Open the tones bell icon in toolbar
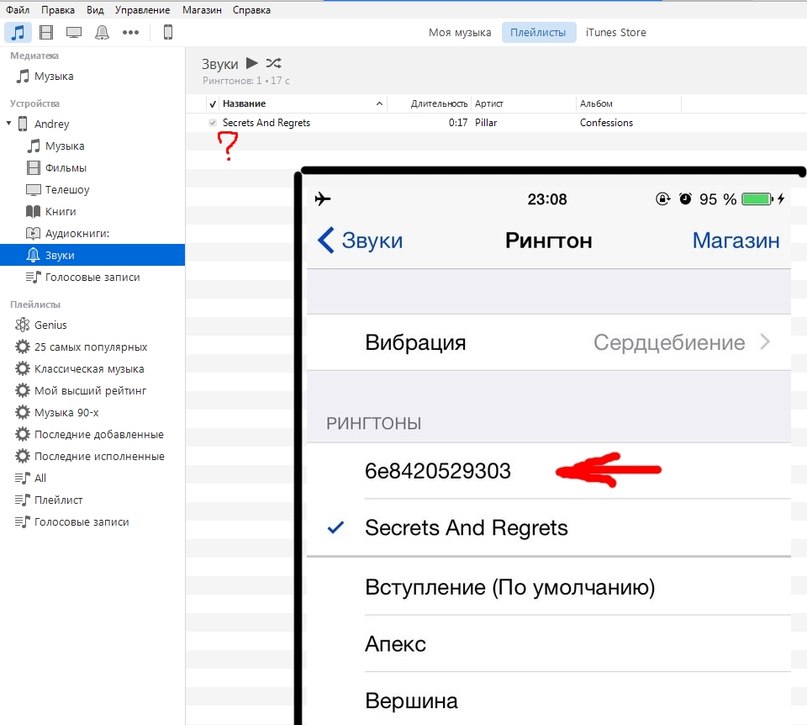The height and width of the screenshot is (725, 807). [x=102, y=32]
